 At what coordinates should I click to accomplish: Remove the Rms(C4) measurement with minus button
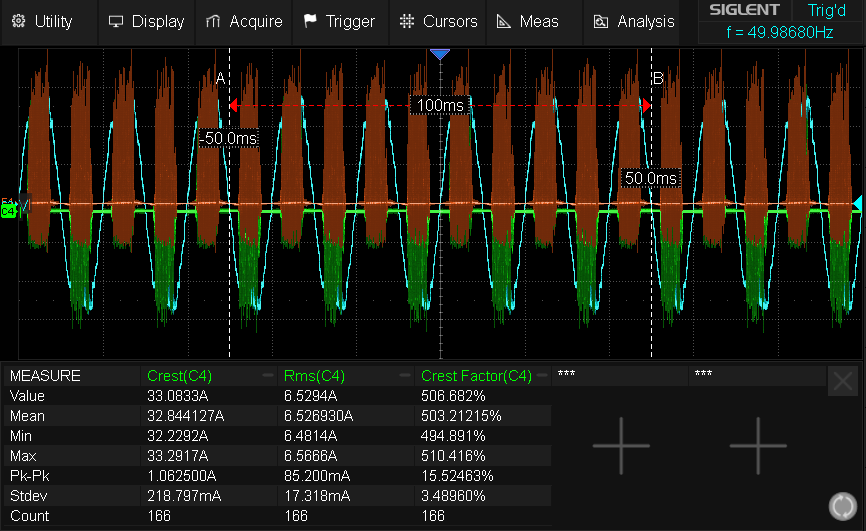[x=406, y=376]
